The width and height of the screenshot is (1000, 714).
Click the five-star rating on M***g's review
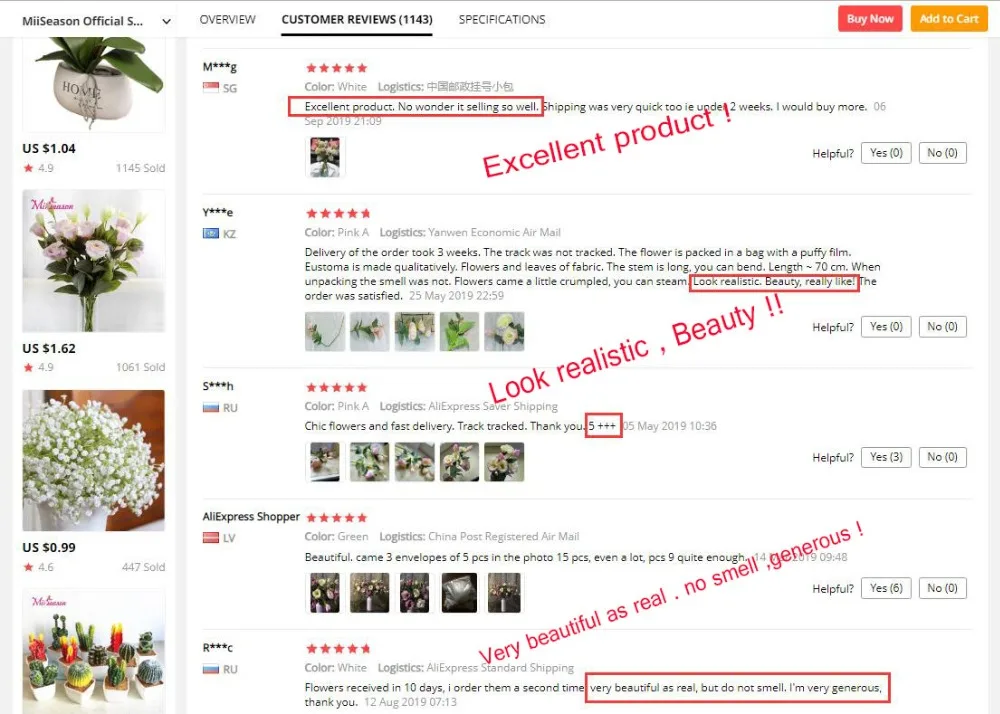337,68
